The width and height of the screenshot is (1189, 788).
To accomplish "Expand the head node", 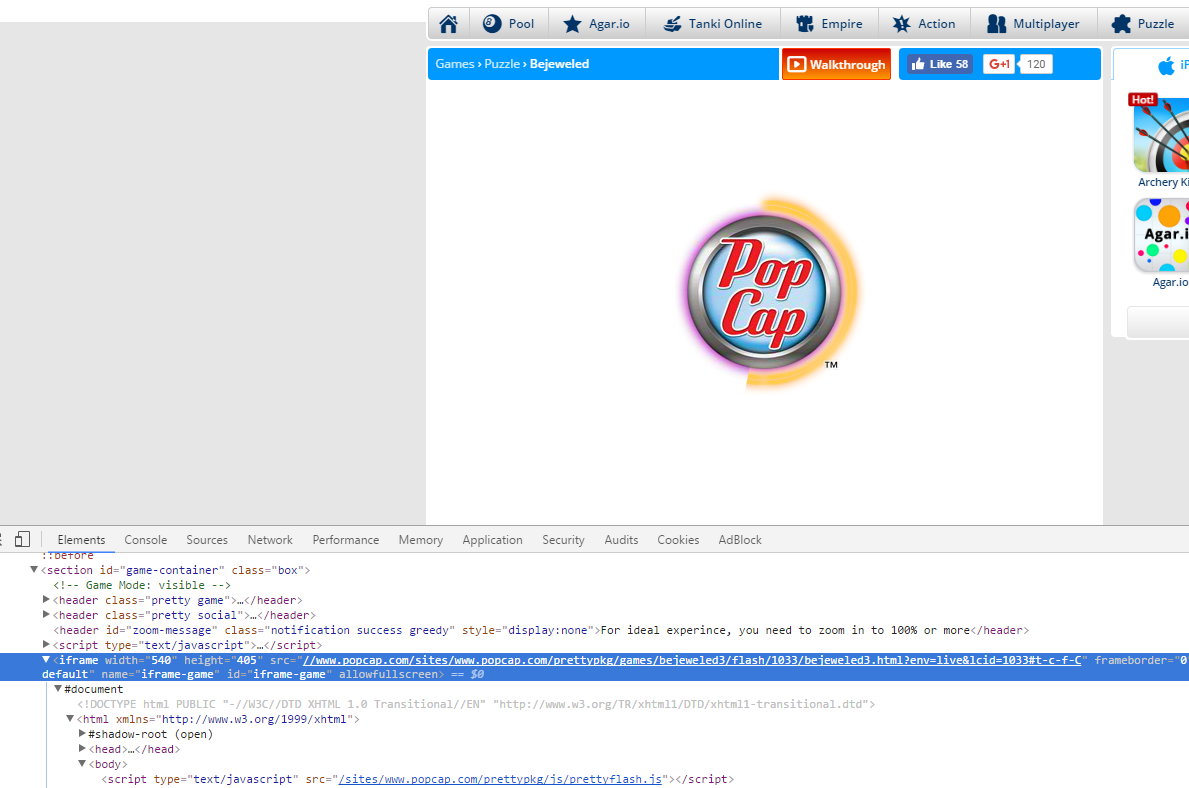I will pyautogui.click(x=82, y=749).
